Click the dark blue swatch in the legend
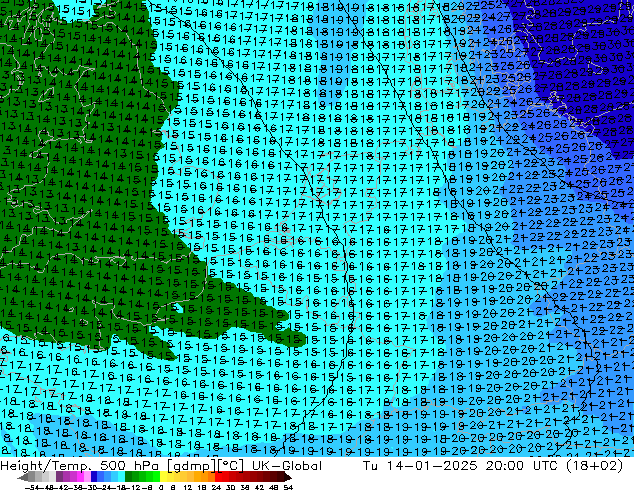The width and height of the screenshot is (634, 490). (94, 477)
